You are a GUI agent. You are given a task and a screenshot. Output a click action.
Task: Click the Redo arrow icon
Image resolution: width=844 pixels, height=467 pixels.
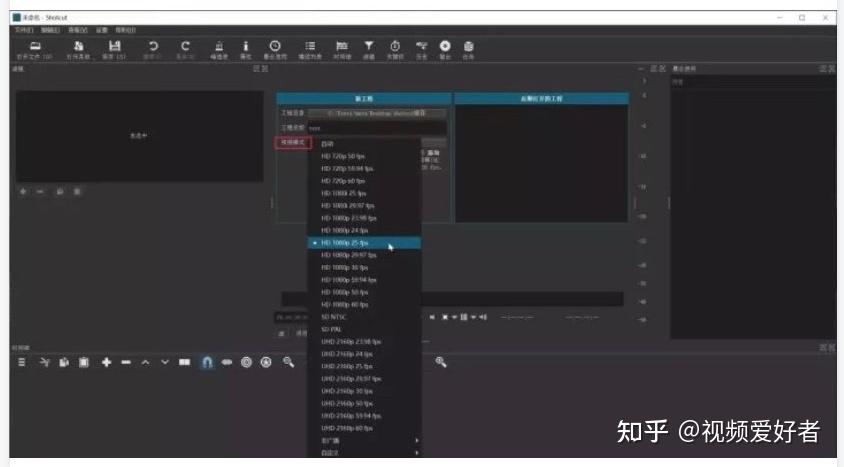tap(185, 46)
